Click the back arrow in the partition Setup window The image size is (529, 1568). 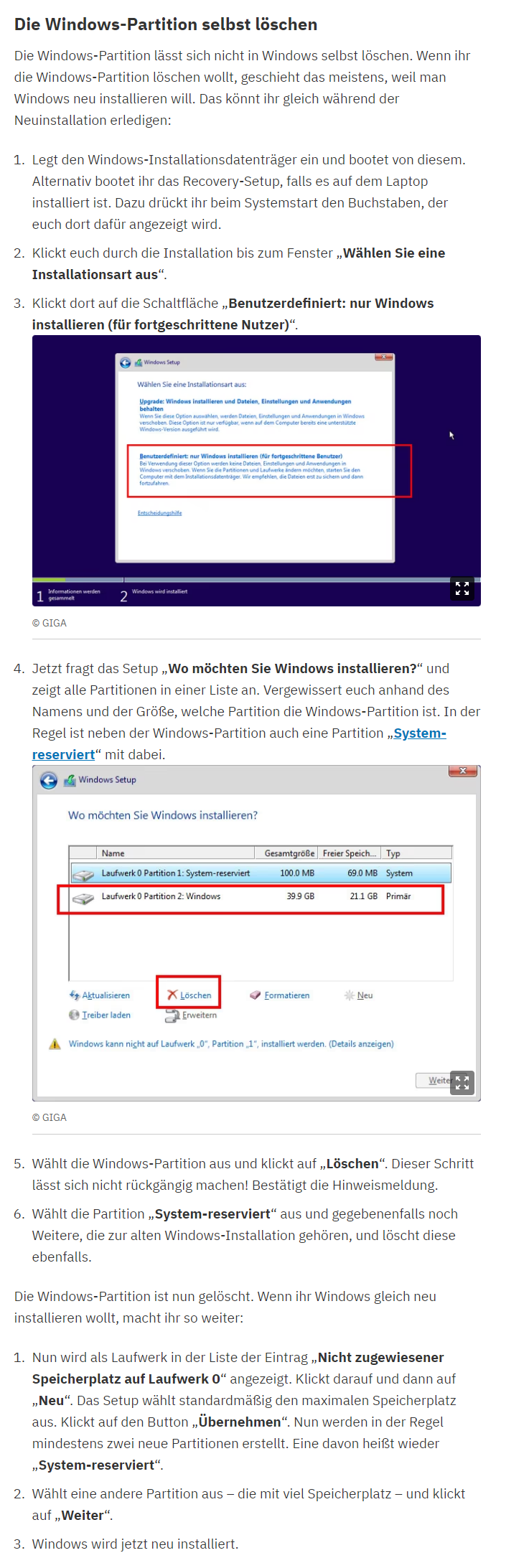pos(49,781)
